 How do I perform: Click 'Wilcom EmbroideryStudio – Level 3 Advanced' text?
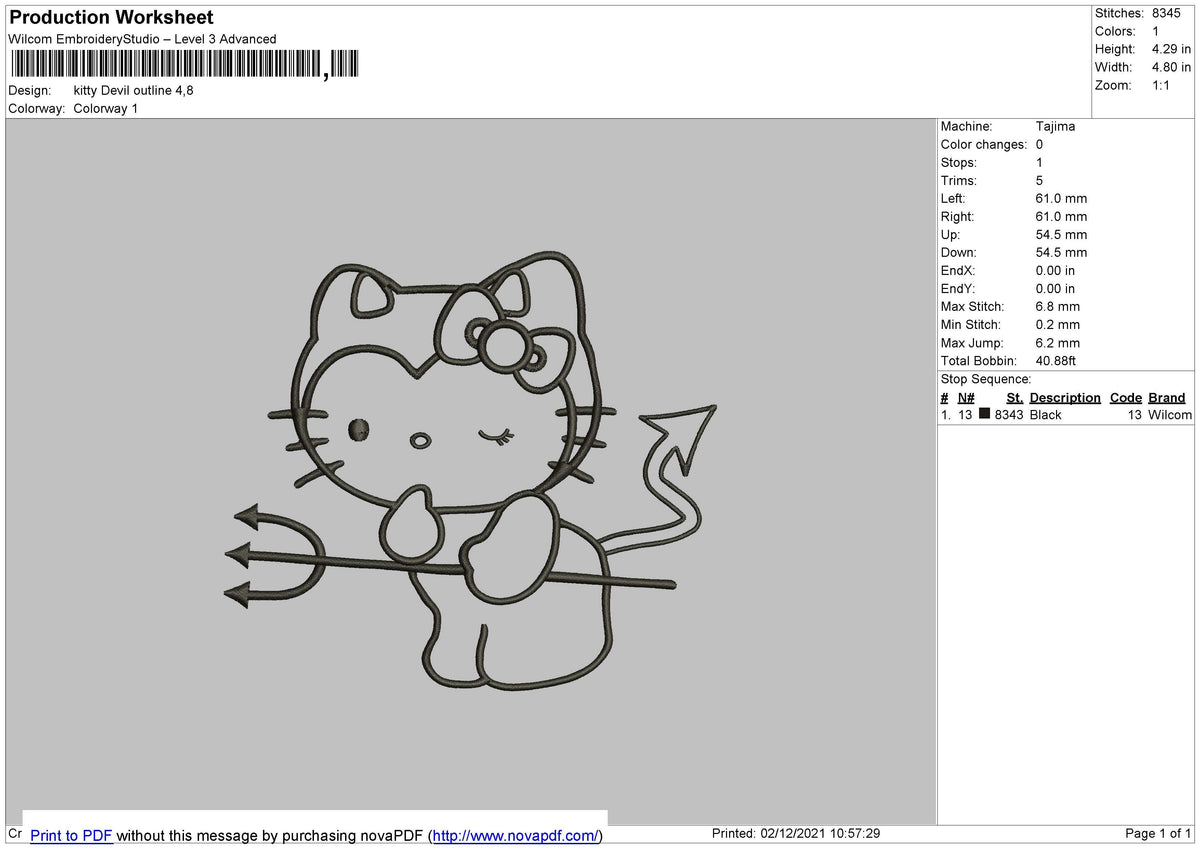pos(142,39)
